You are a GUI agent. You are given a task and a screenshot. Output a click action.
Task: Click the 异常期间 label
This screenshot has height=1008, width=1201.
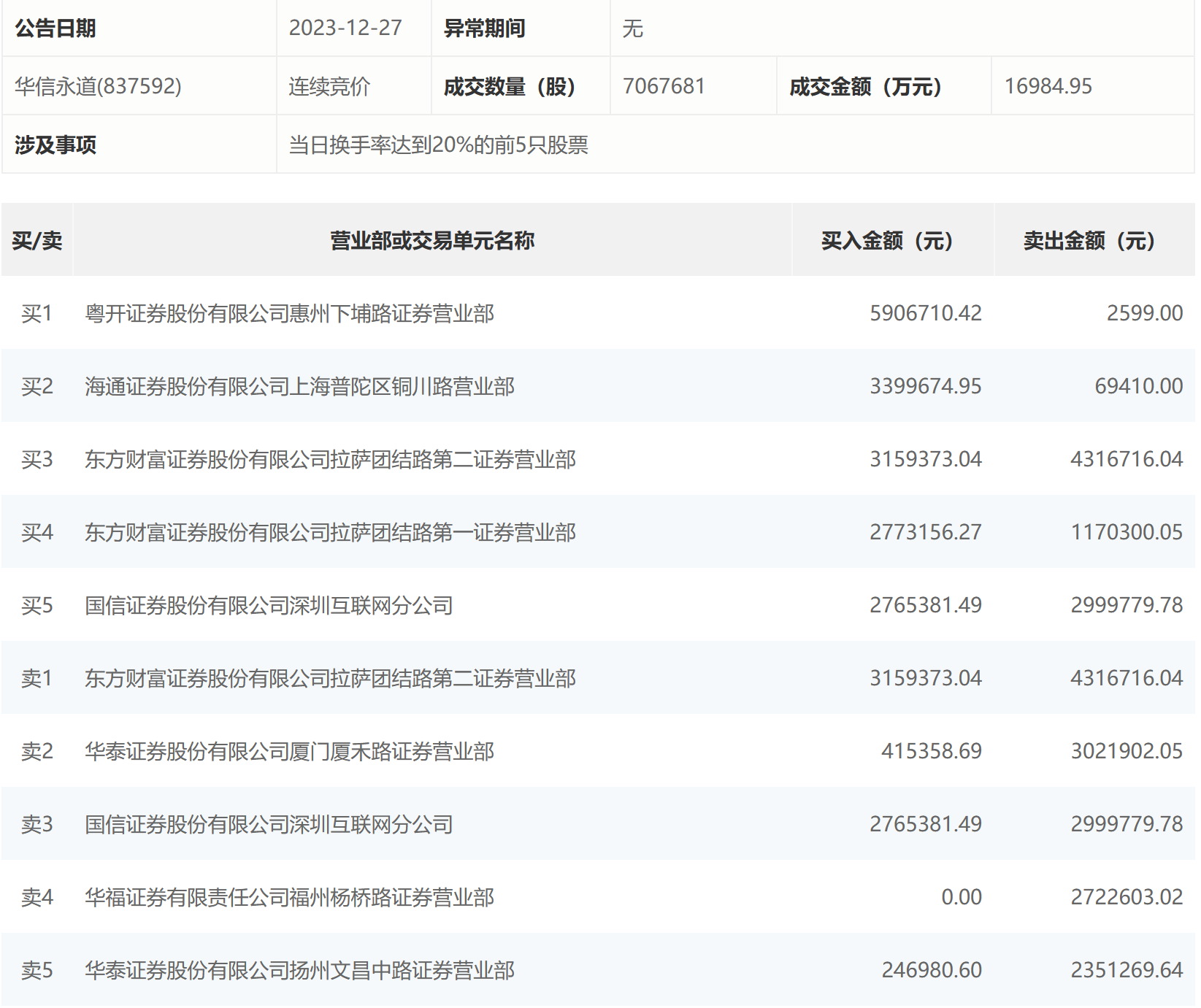coord(485,28)
